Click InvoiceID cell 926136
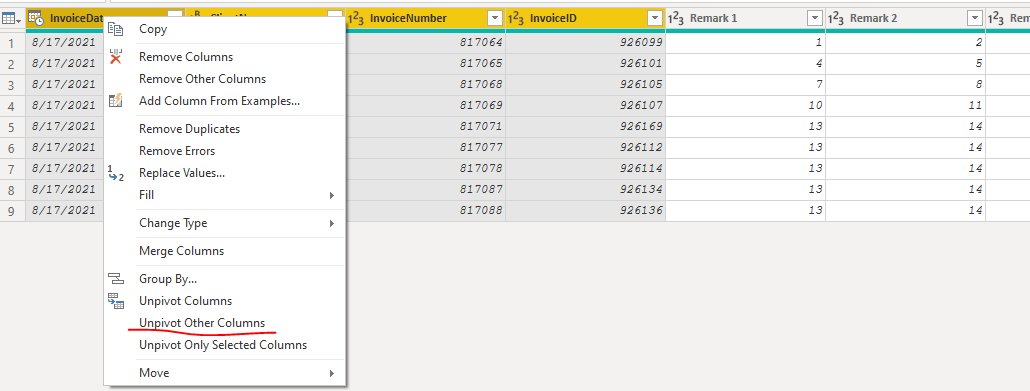1030x391 pixels. (585, 211)
